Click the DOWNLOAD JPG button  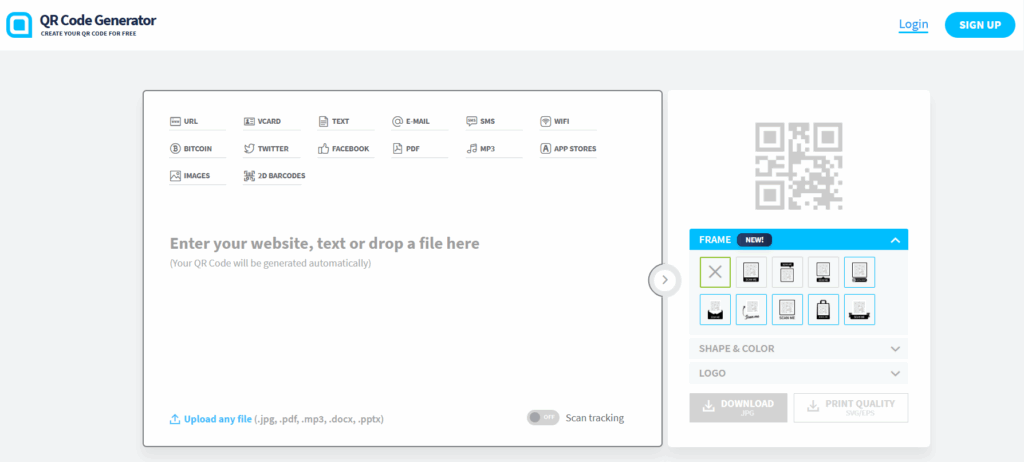coord(739,408)
